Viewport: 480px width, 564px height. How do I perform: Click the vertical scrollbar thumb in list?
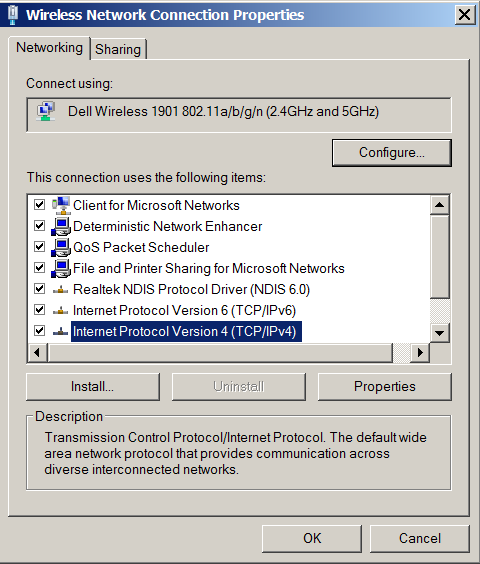[x=439, y=256]
